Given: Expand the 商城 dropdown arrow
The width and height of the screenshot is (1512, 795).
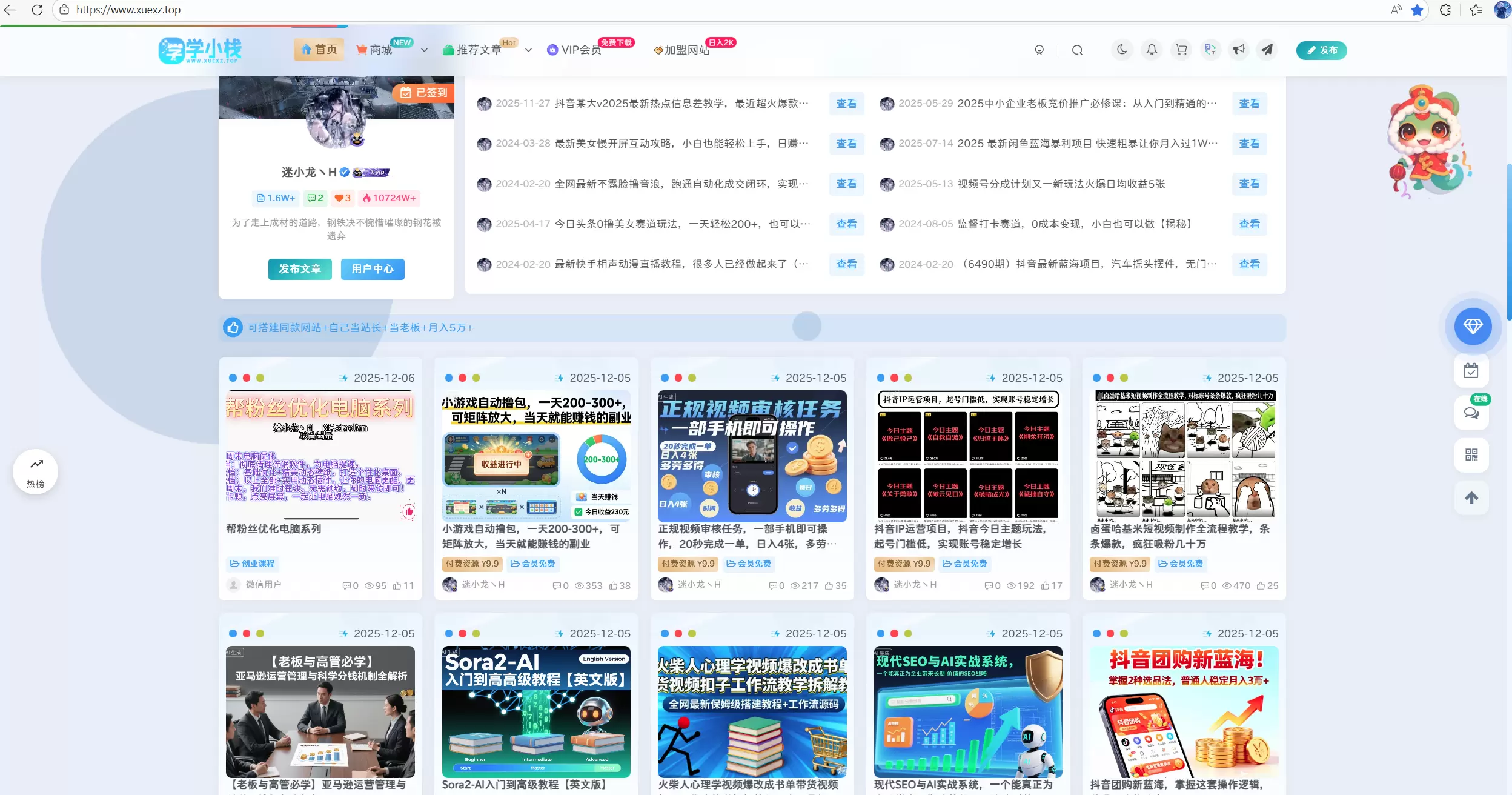Looking at the screenshot, I should point(424,50).
